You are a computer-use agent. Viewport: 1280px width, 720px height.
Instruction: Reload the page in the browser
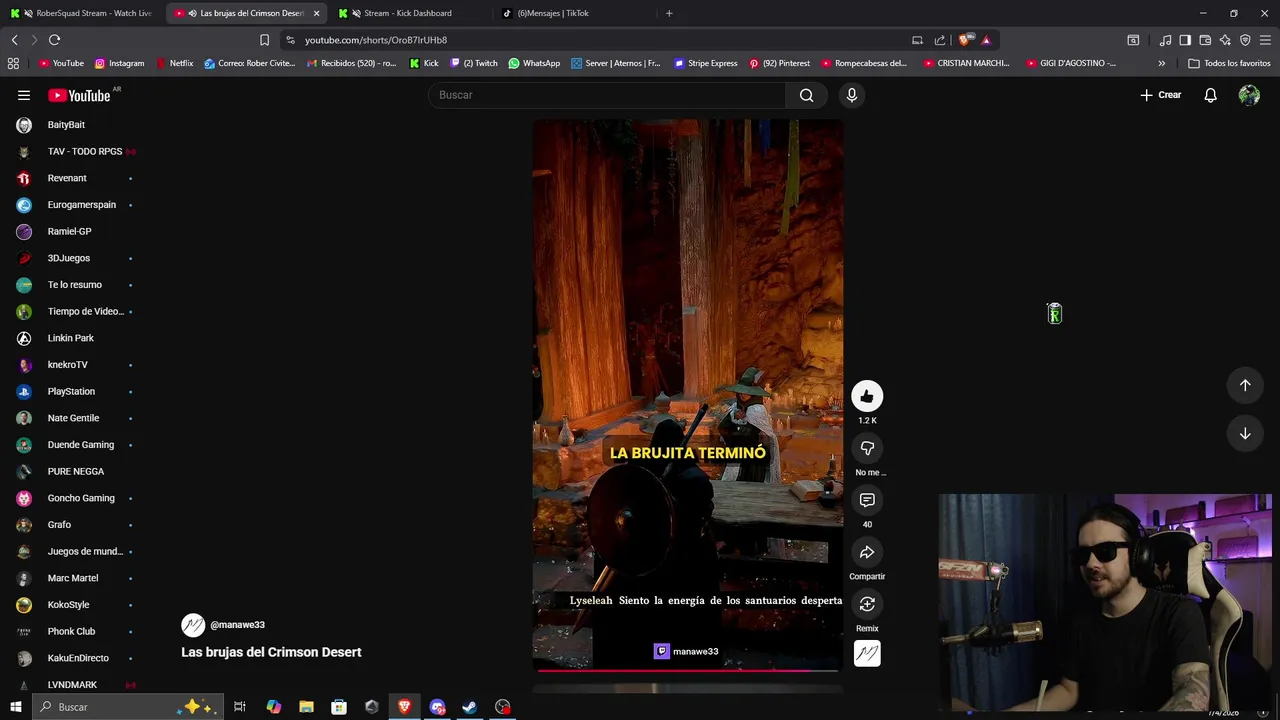coord(54,40)
